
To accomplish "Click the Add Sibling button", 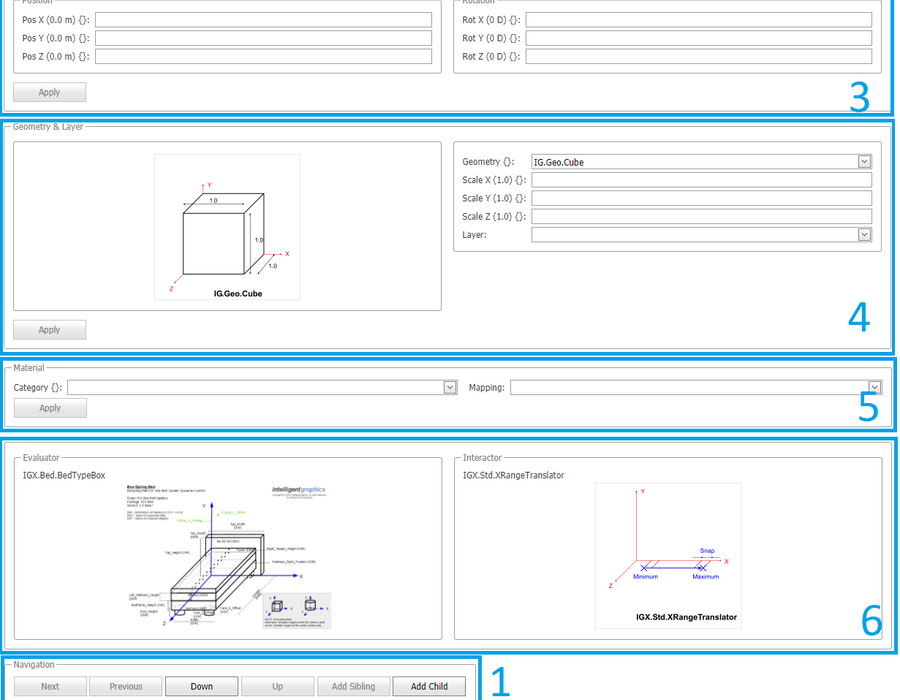I will [353, 686].
